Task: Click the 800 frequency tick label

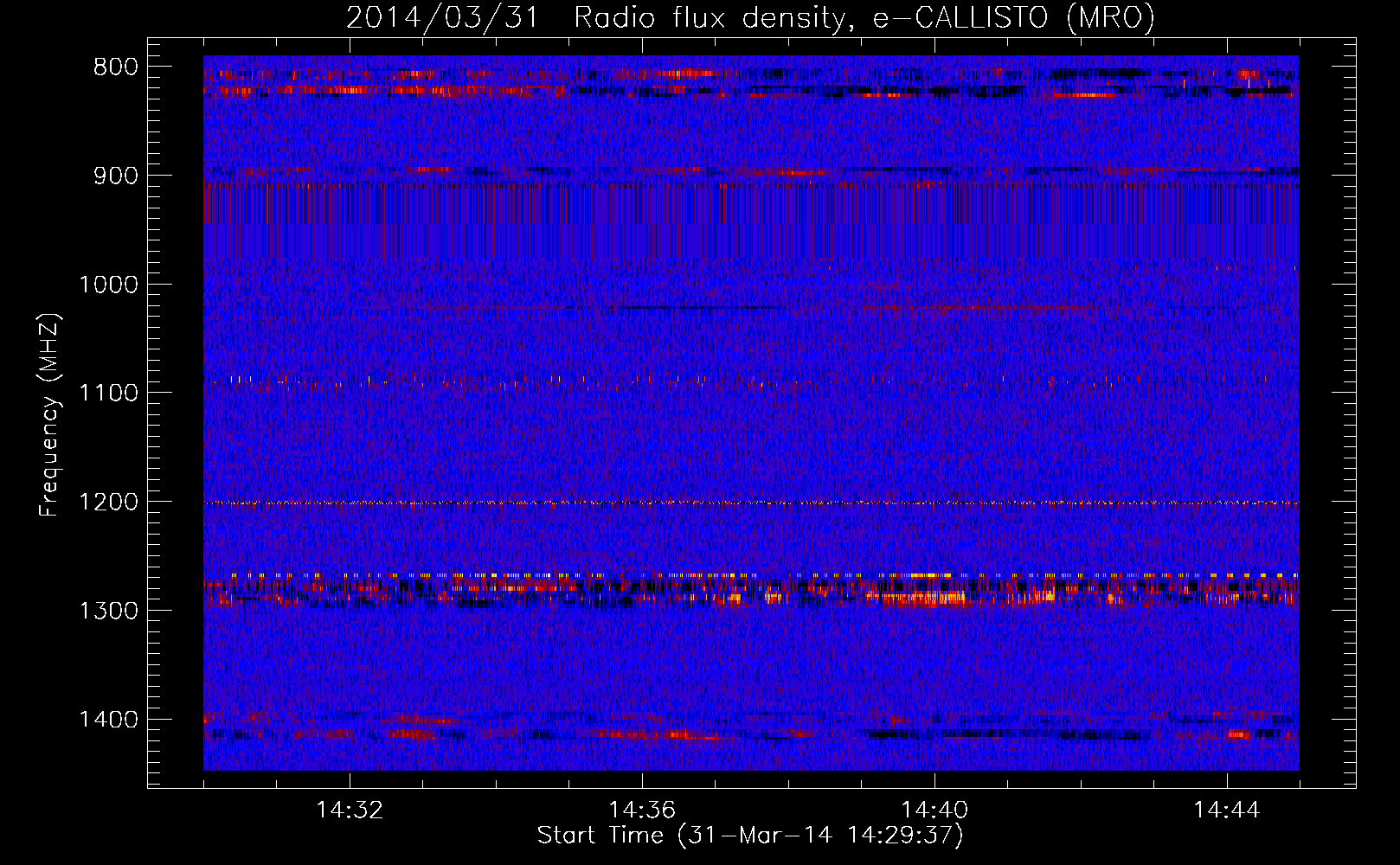Action: point(116,67)
